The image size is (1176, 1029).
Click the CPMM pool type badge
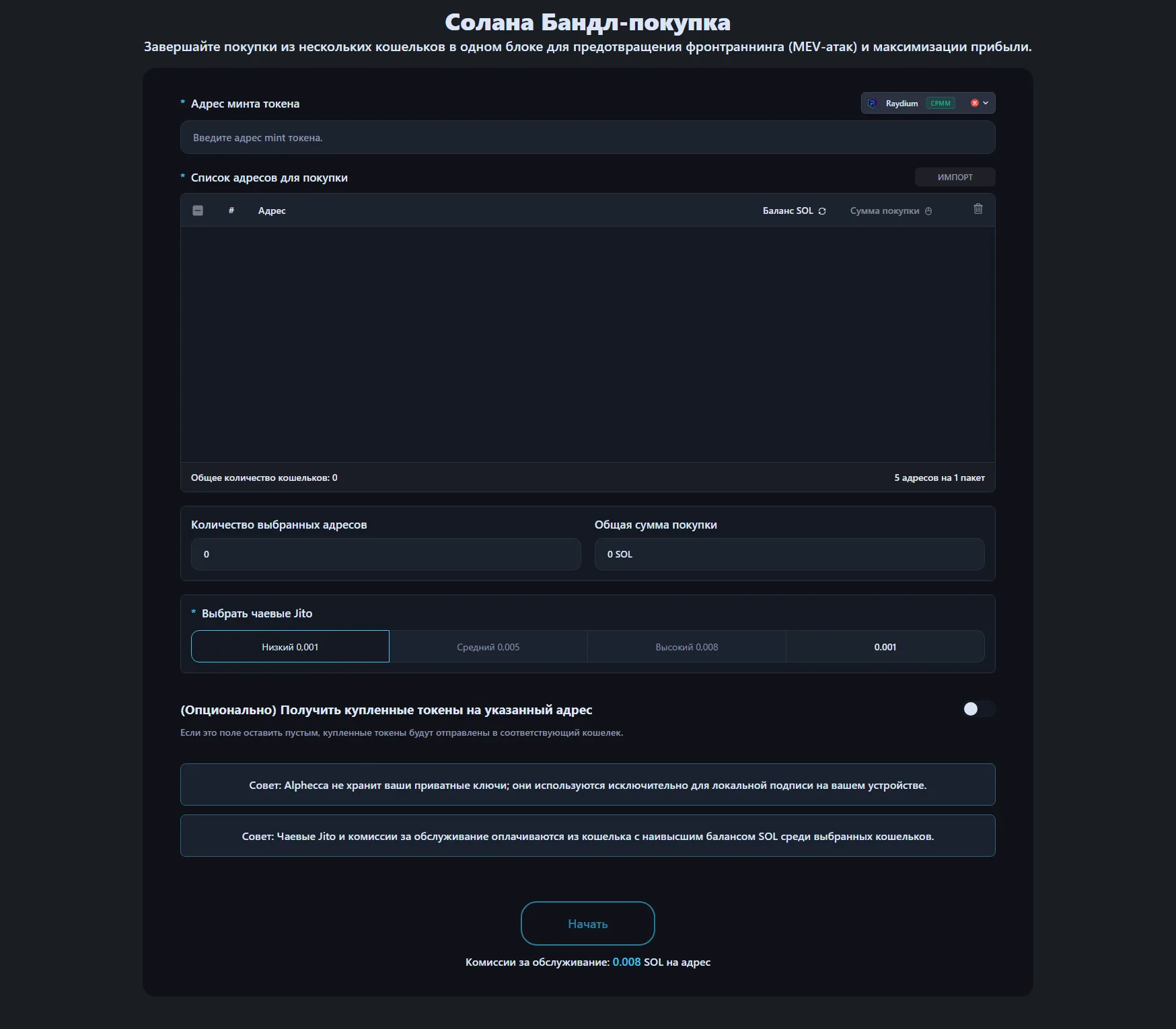pos(941,103)
